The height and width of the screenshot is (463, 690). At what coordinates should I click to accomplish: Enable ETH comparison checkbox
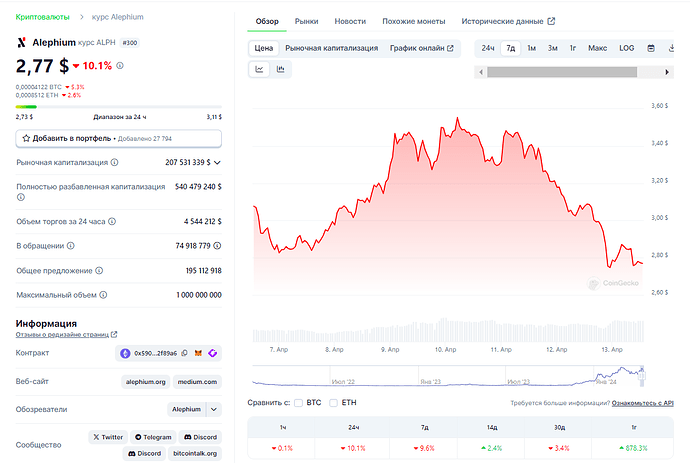point(334,403)
